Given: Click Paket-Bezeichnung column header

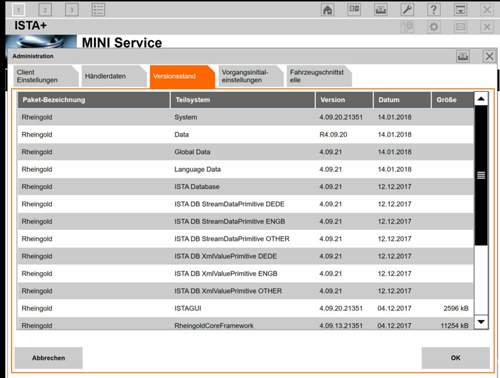Looking at the screenshot, I should pyautogui.click(x=93, y=100).
